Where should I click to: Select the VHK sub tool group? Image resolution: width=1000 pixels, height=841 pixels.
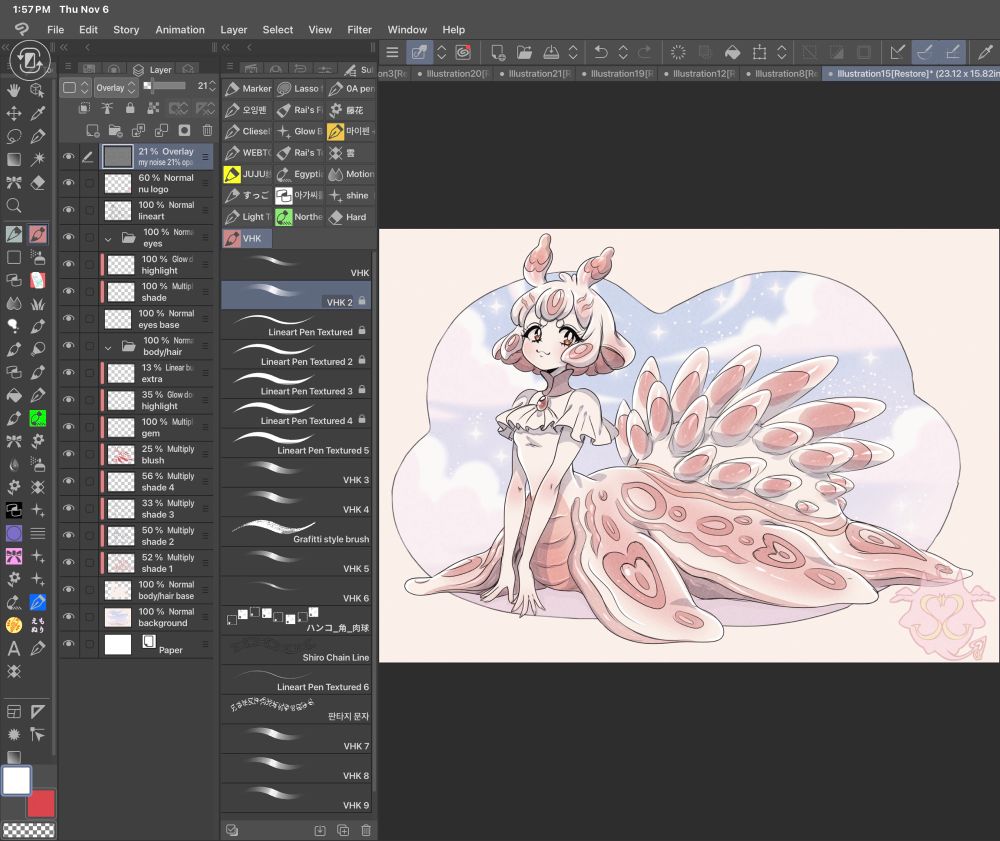click(x=246, y=238)
